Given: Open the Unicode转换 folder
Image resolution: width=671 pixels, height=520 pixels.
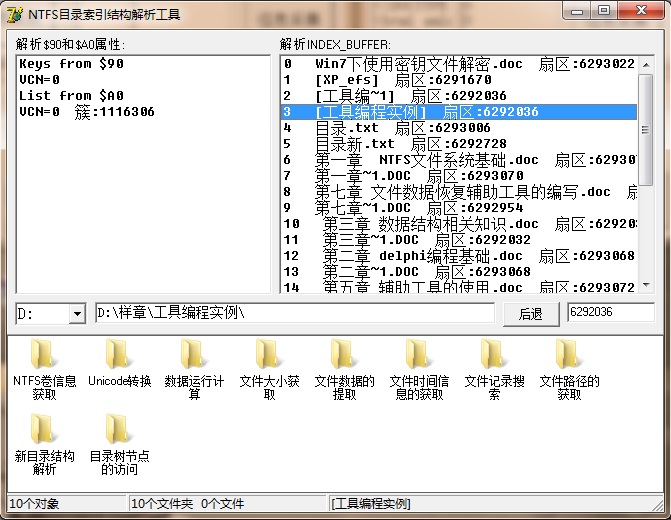Looking at the screenshot, I should coord(119,363).
